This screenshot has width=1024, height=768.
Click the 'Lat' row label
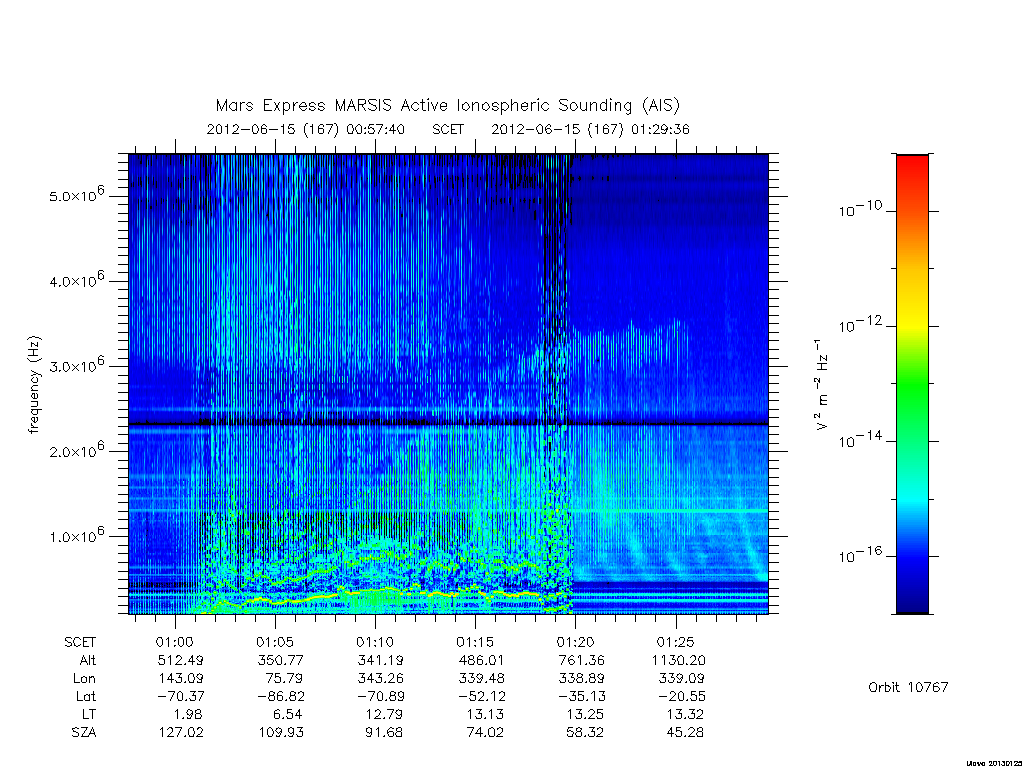pos(86,696)
